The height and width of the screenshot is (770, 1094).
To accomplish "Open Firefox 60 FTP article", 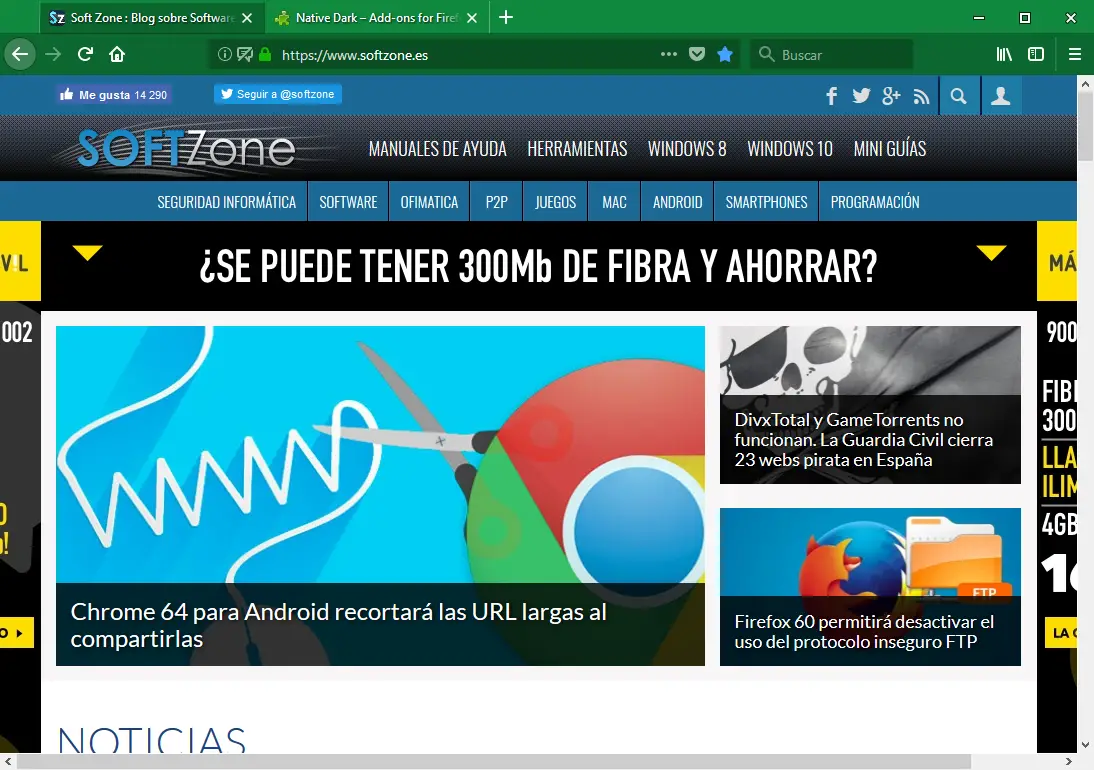I will (864, 631).
